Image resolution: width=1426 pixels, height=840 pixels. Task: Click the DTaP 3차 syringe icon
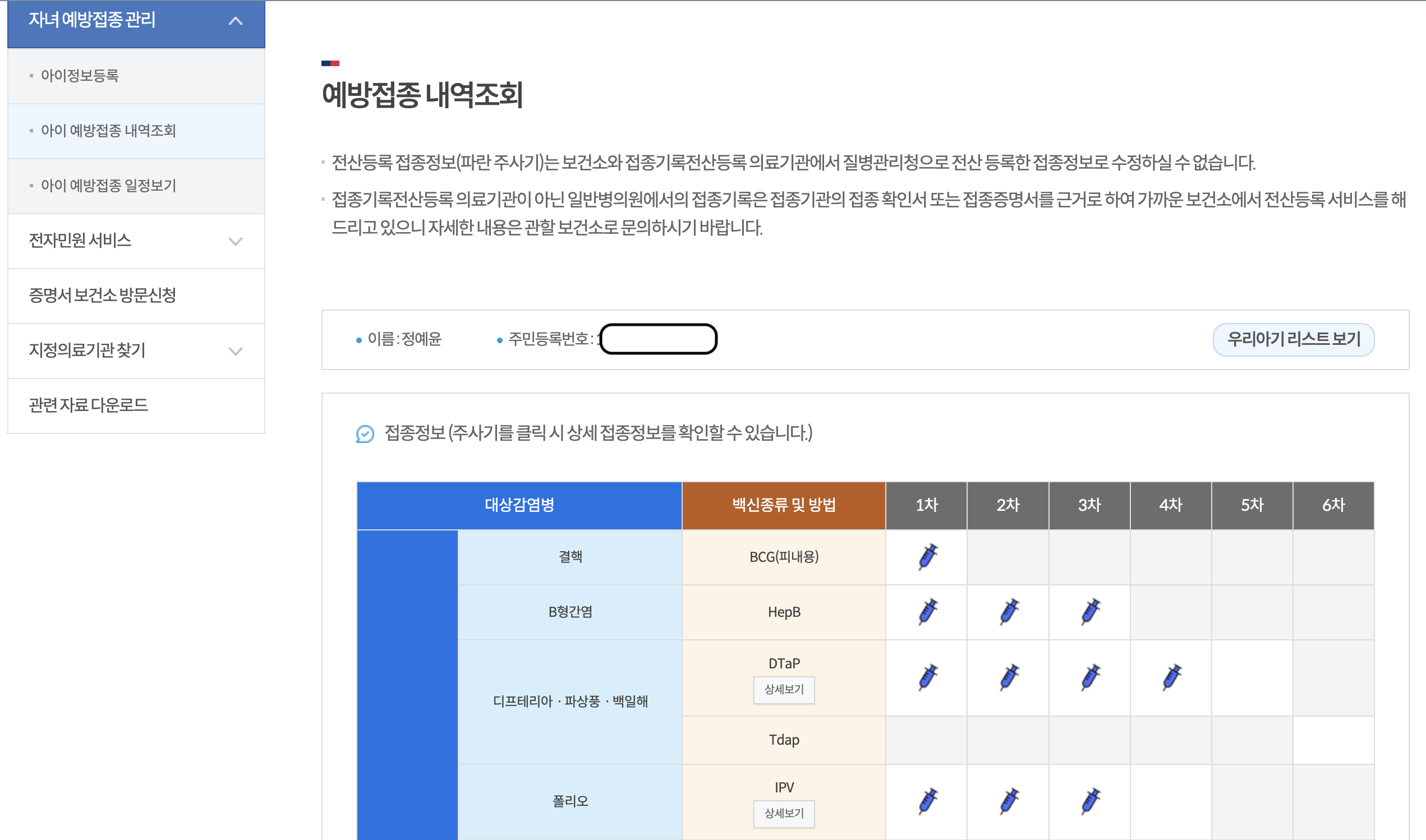(x=1091, y=677)
